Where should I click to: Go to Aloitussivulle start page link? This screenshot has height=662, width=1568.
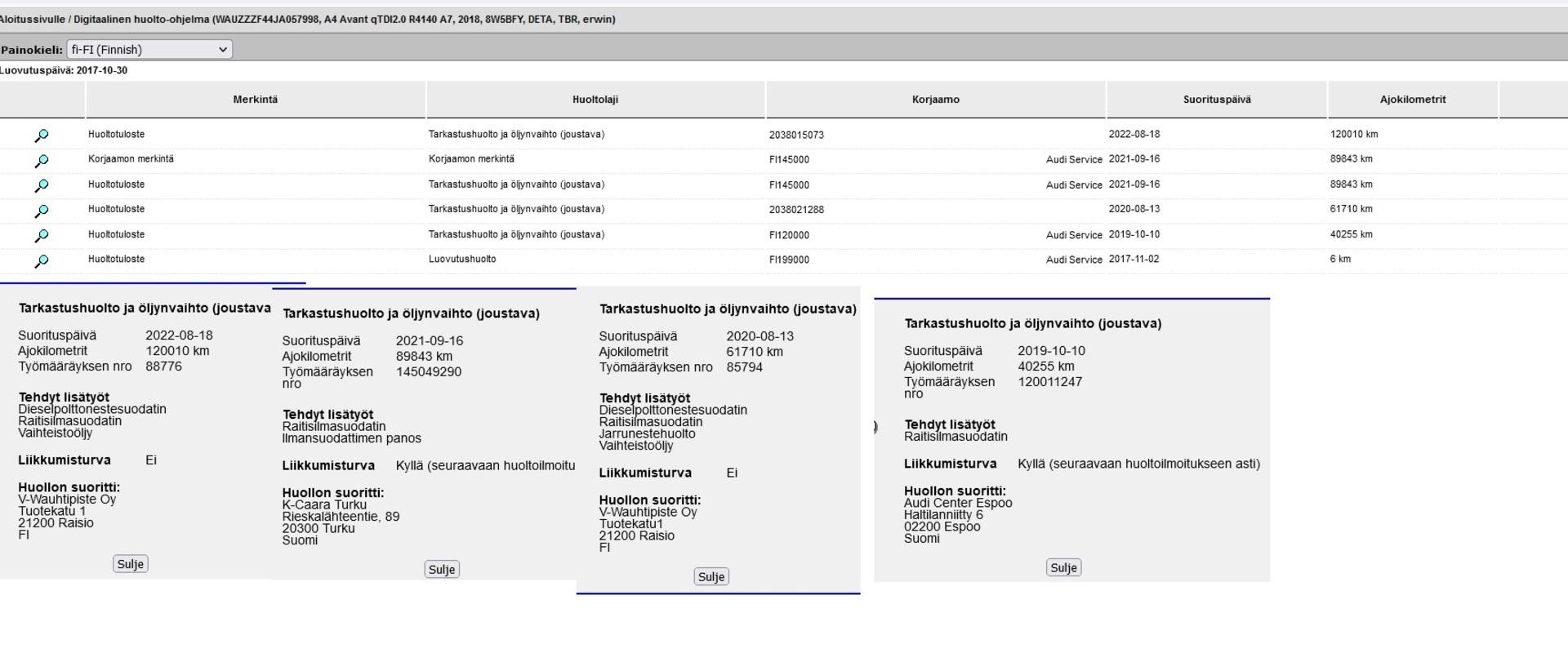(x=31, y=20)
